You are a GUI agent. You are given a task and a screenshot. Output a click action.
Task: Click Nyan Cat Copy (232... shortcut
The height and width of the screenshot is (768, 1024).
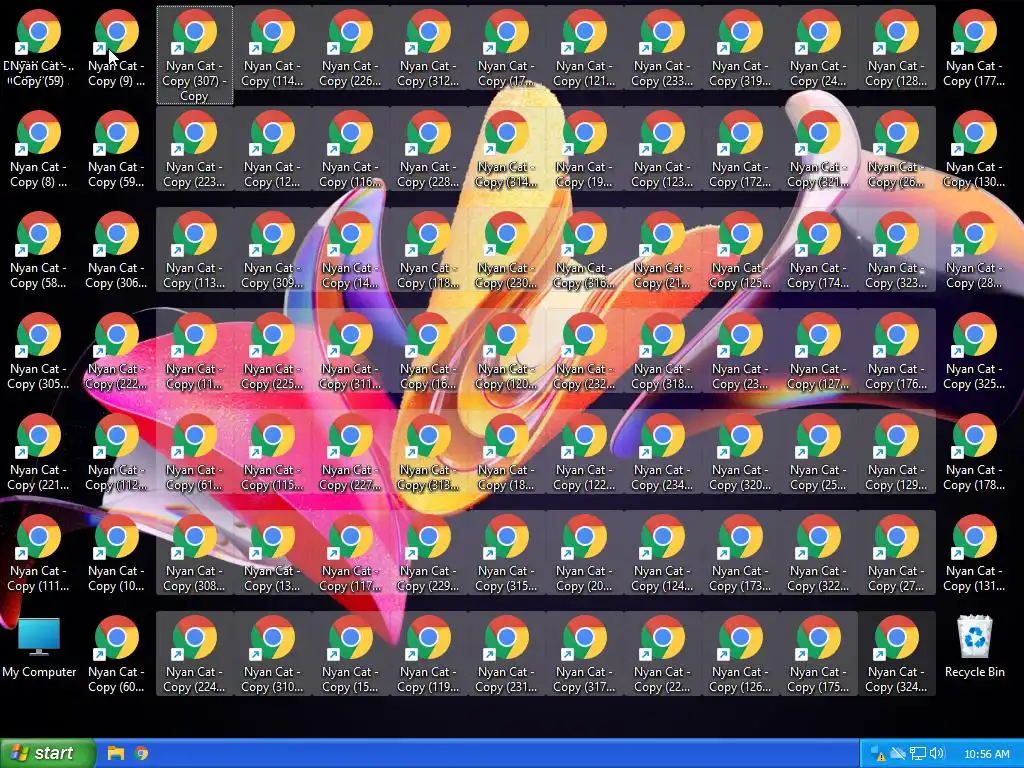(584, 351)
